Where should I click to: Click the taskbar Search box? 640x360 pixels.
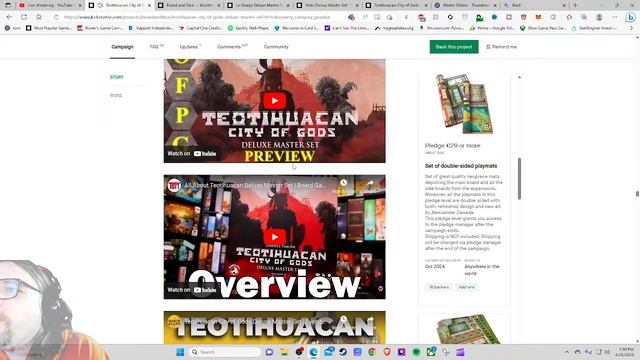pyautogui.click(x=226, y=352)
